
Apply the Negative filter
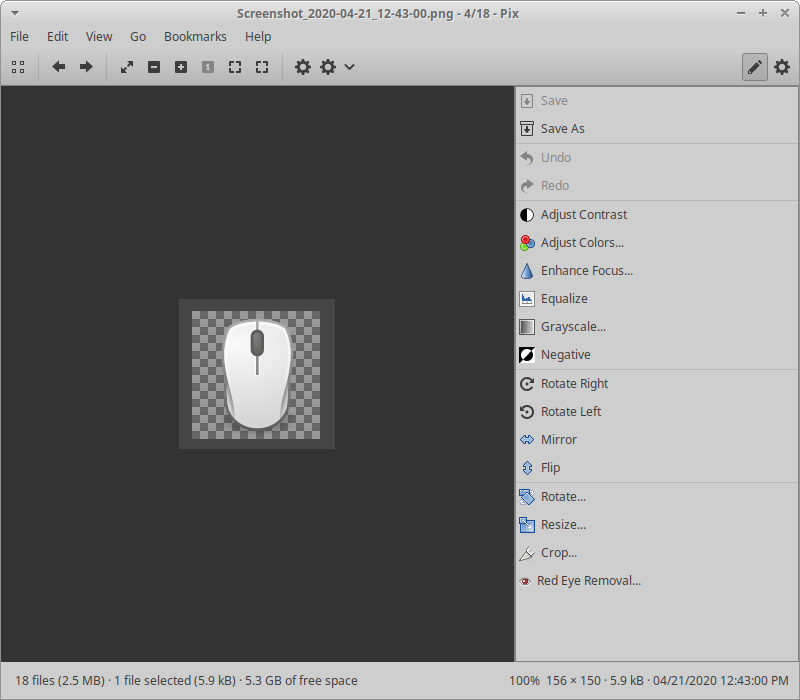(x=565, y=355)
